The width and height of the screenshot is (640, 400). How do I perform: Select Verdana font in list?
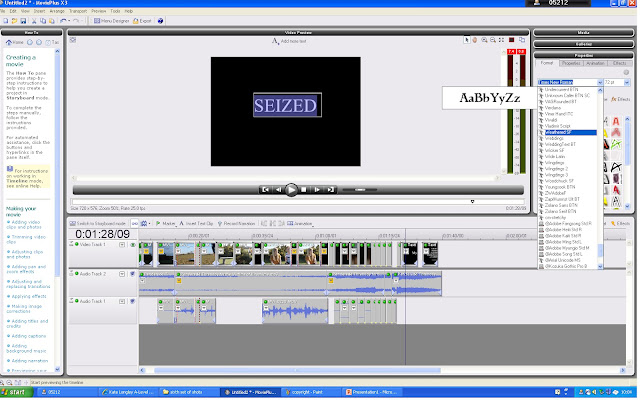(553, 108)
